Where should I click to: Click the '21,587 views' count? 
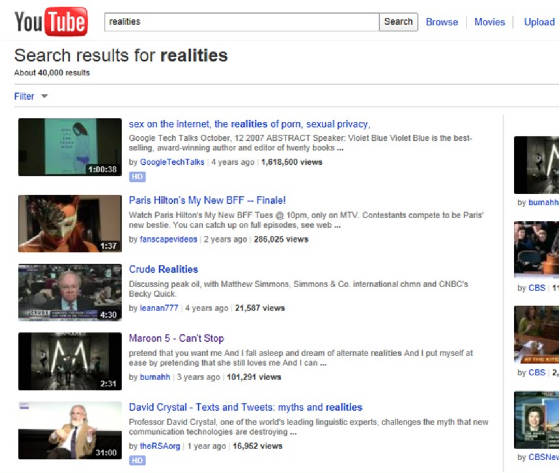(x=260, y=308)
